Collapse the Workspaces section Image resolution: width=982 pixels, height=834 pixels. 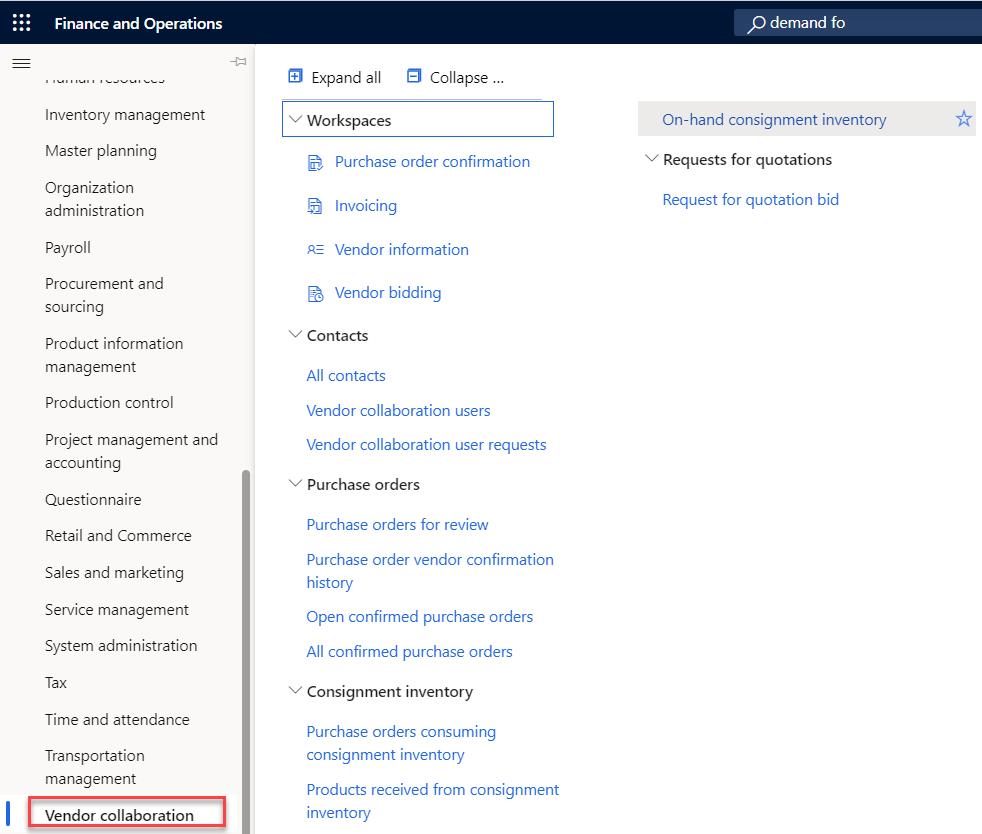point(295,120)
